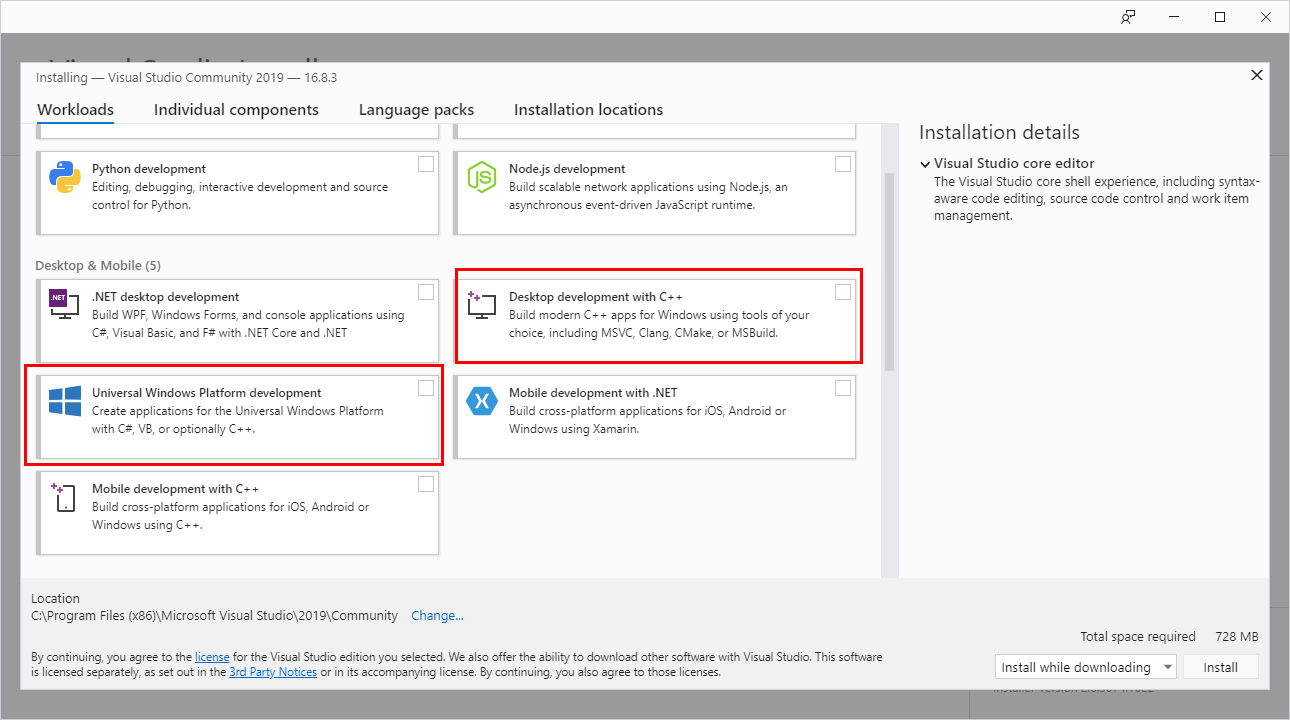Click the .NET desktop development icon
Screen dimensions: 1290x720
coord(64,304)
